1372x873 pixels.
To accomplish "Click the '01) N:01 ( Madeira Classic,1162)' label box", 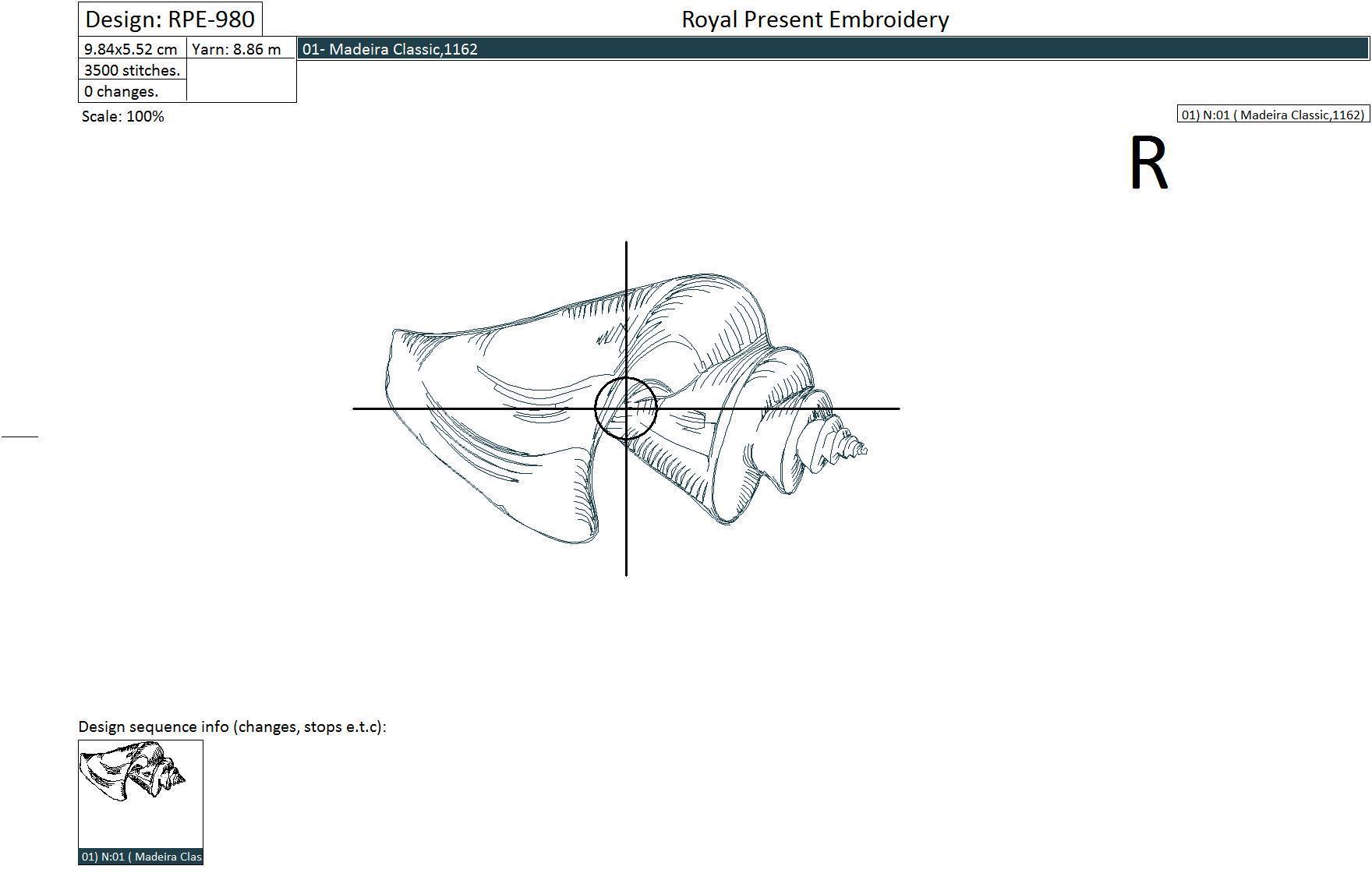I will pyautogui.click(x=1273, y=115).
